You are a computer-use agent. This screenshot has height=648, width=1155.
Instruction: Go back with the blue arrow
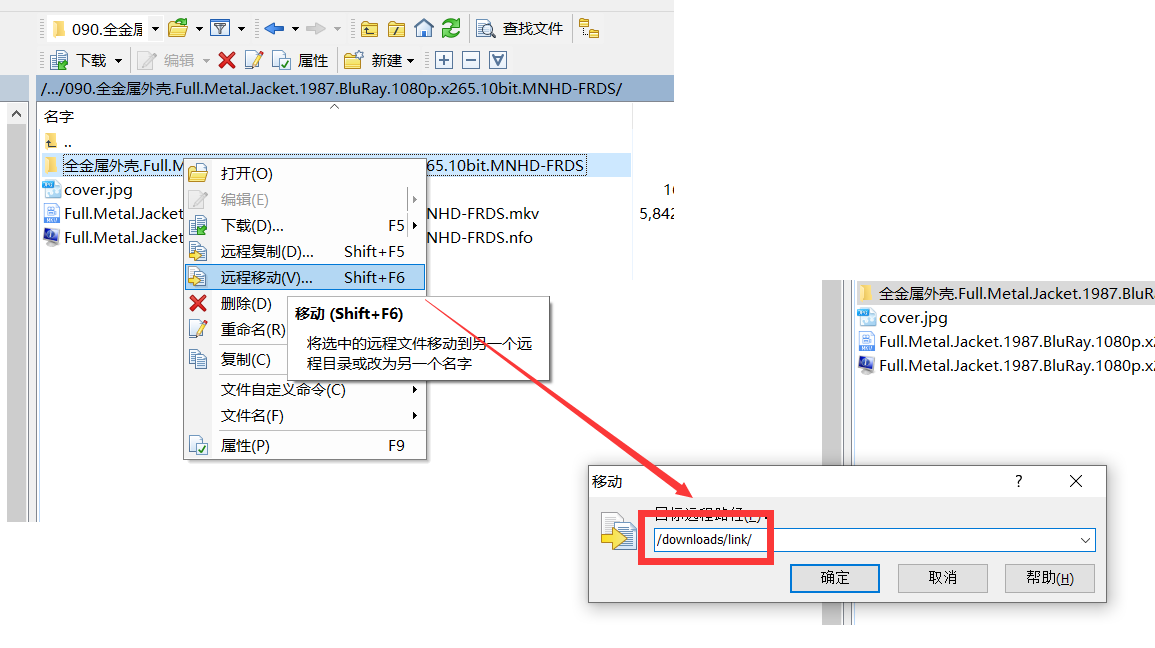click(x=274, y=29)
